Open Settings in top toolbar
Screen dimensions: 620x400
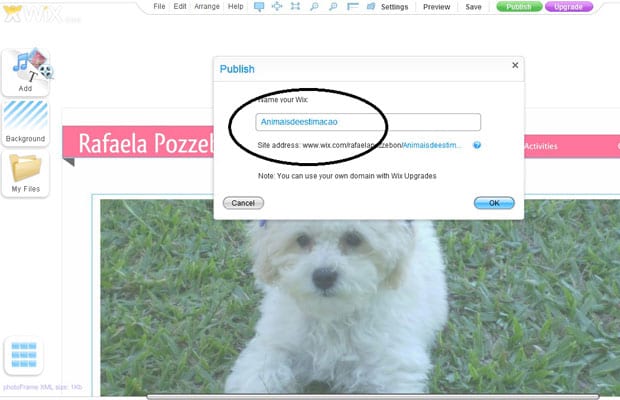pos(394,7)
